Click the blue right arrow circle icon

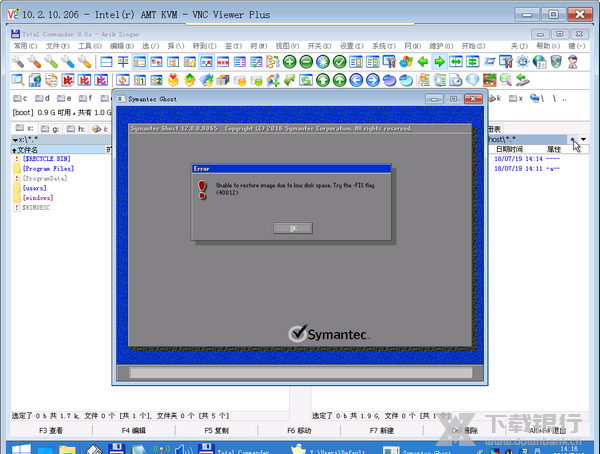point(373,80)
